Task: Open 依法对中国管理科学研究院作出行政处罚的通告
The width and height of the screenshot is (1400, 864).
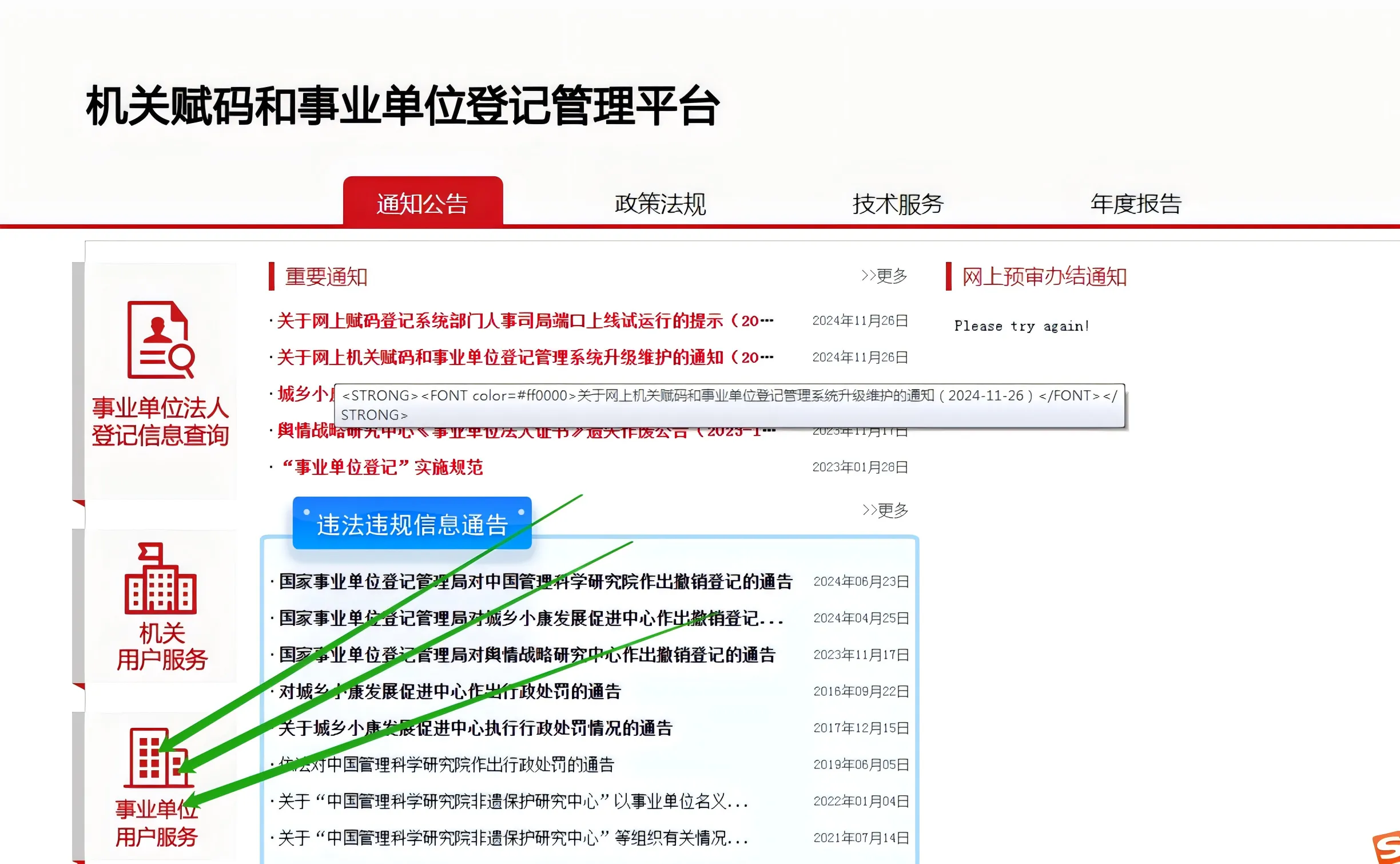Action: 446,765
